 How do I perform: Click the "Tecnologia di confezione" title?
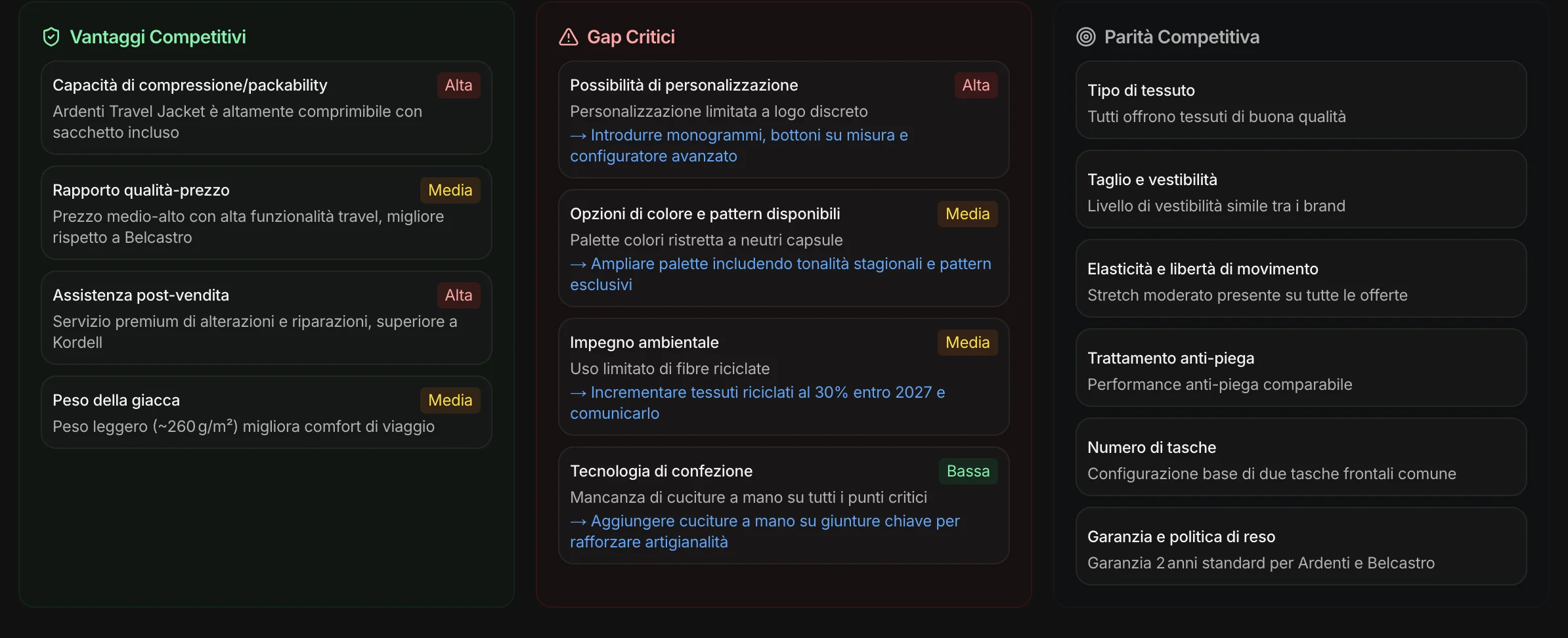[x=661, y=471]
